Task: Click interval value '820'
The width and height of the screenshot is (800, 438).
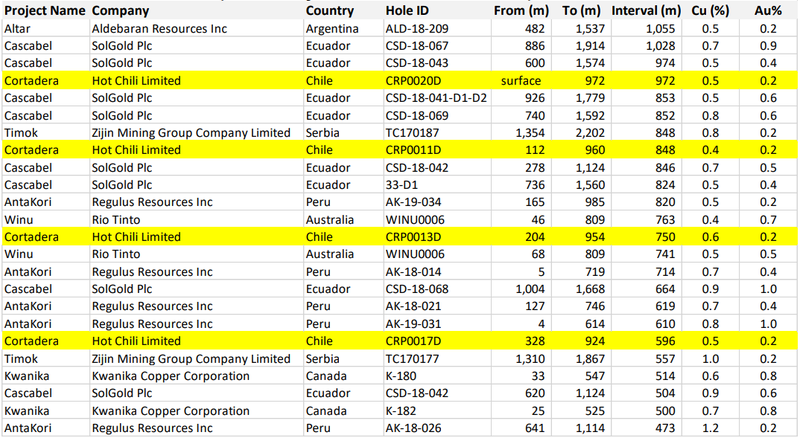Action: pos(665,202)
